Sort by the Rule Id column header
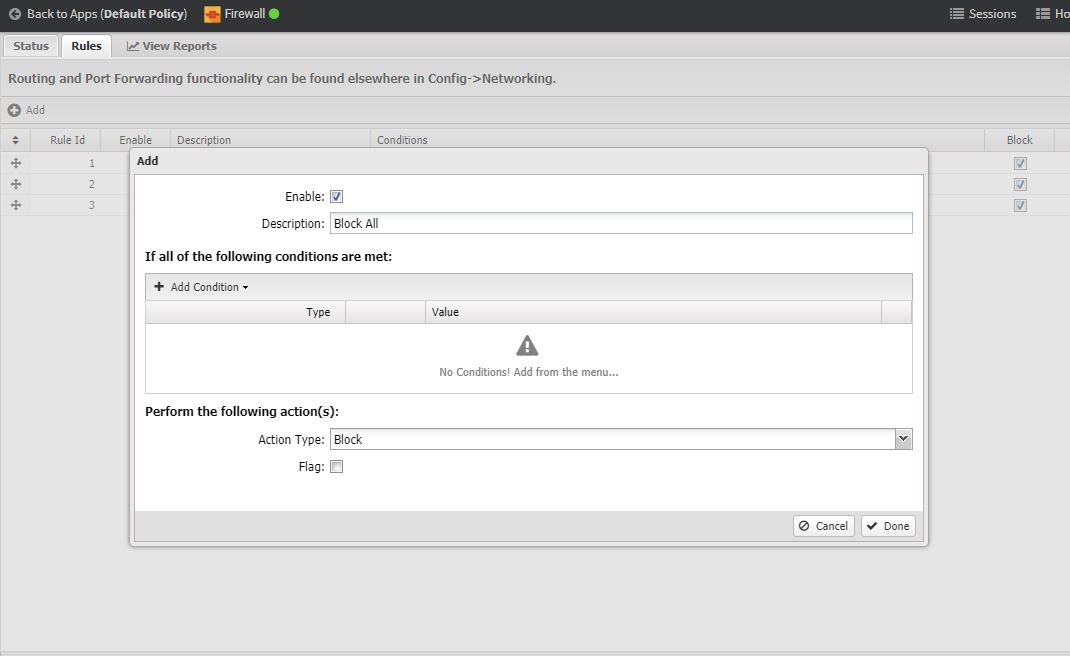 (x=67, y=140)
